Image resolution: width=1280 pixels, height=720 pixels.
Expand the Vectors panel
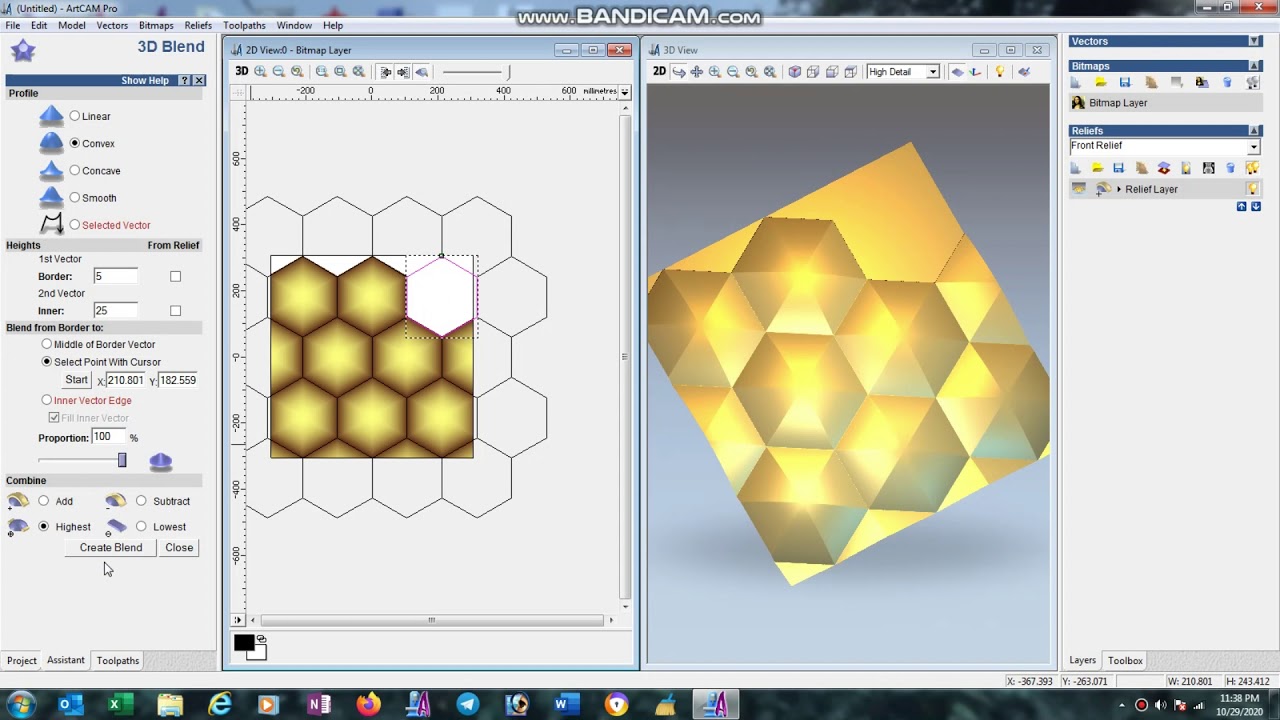coord(1254,41)
